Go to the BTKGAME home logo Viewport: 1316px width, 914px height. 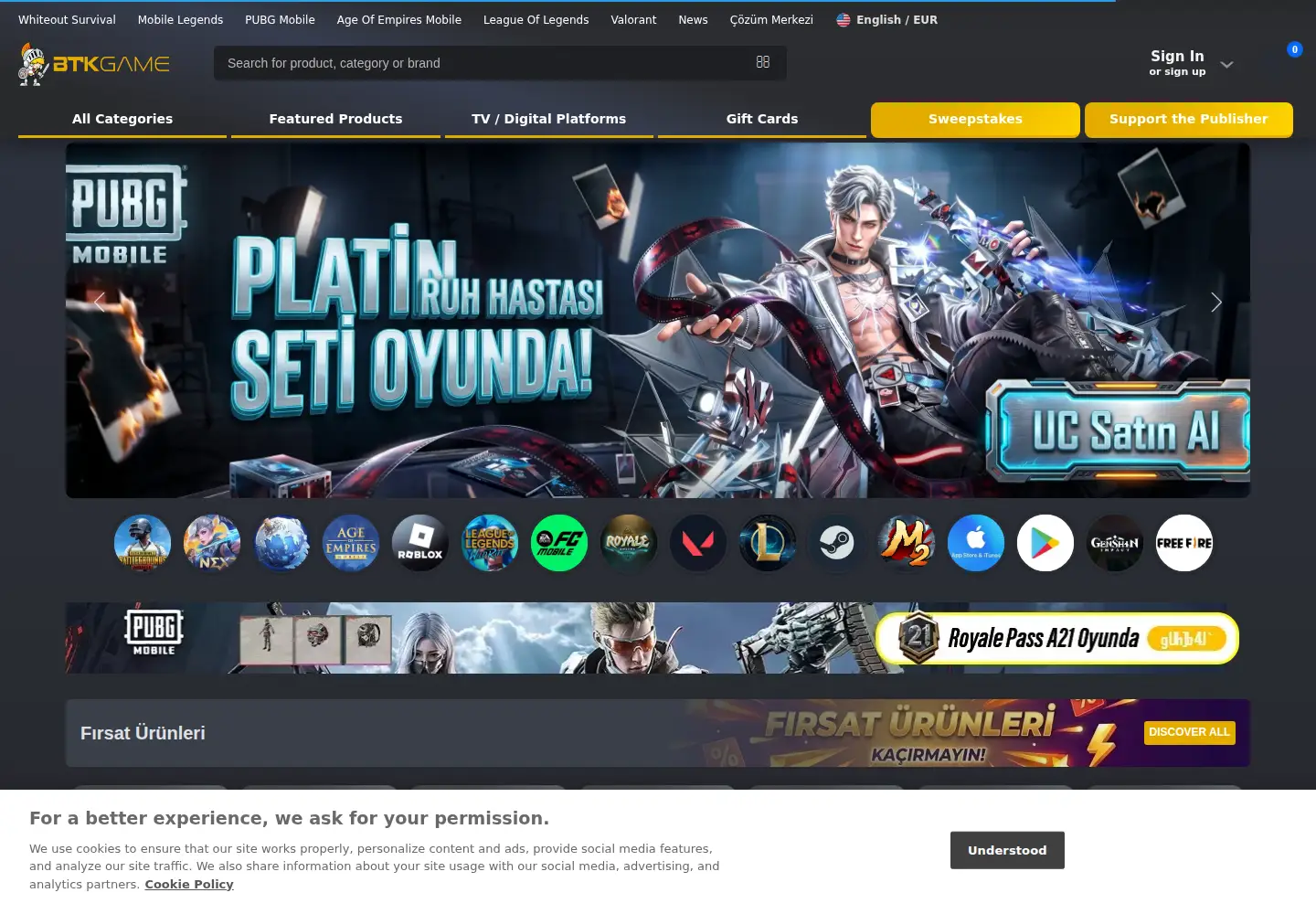pyautogui.click(x=94, y=64)
